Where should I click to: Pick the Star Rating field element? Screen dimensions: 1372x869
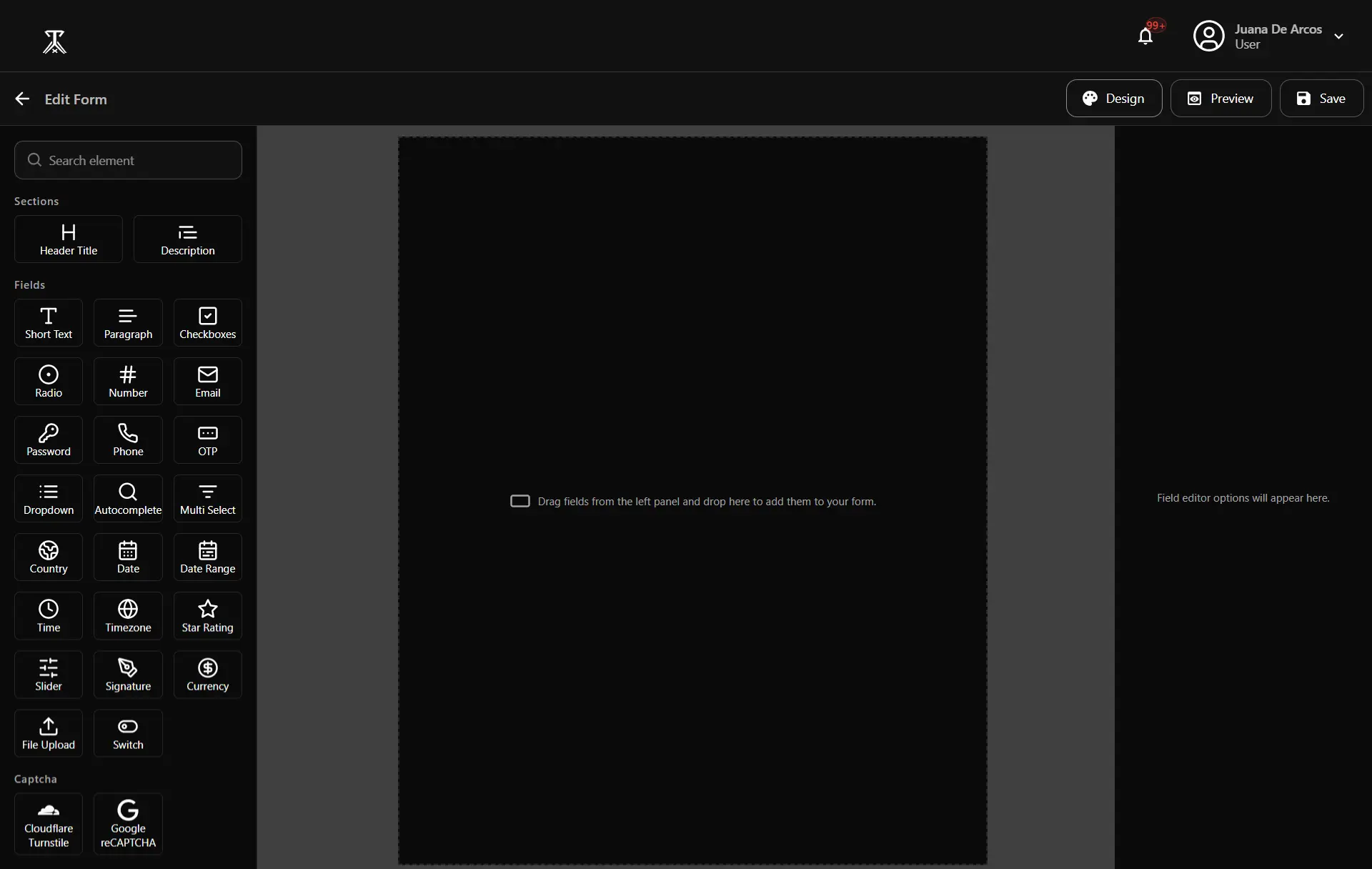point(207,616)
